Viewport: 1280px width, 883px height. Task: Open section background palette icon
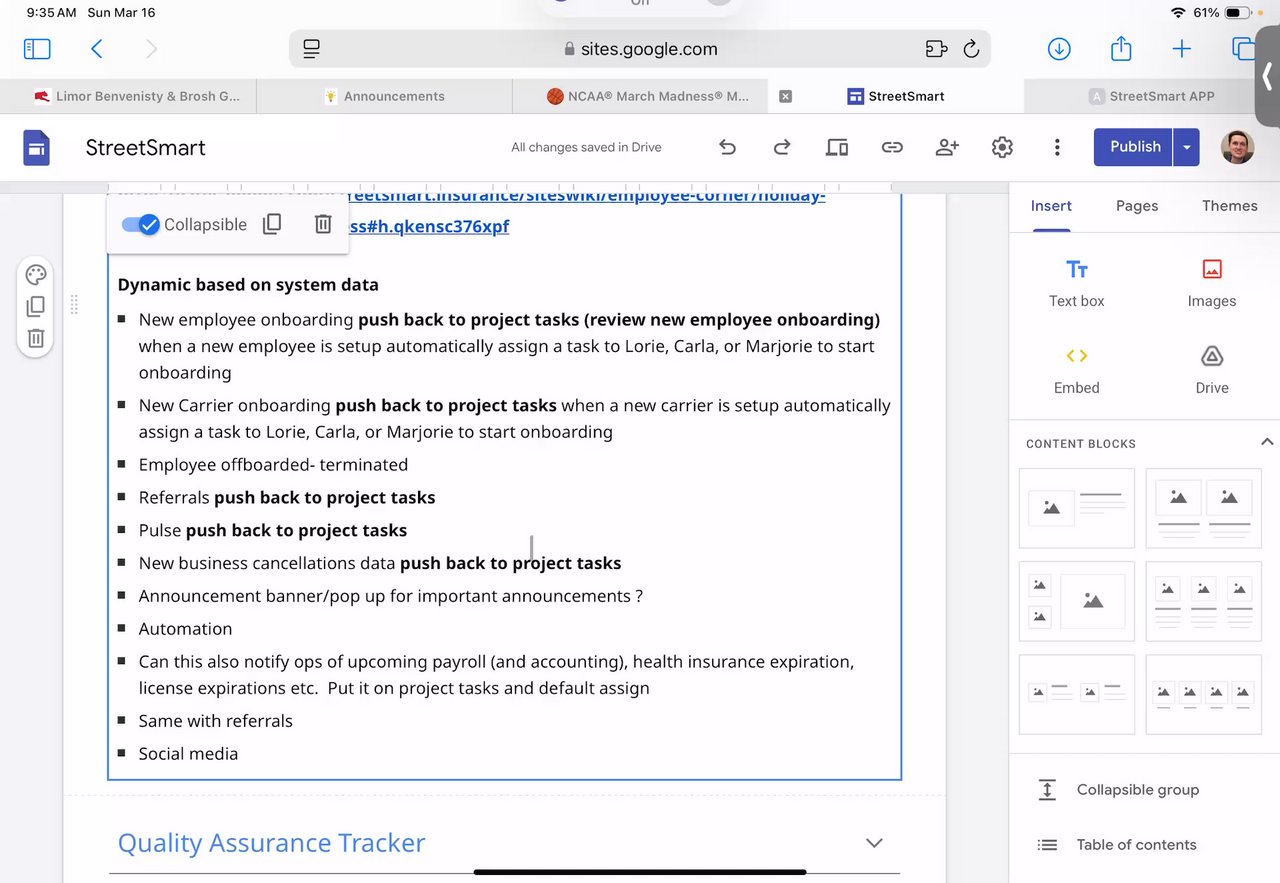click(36, 275)
